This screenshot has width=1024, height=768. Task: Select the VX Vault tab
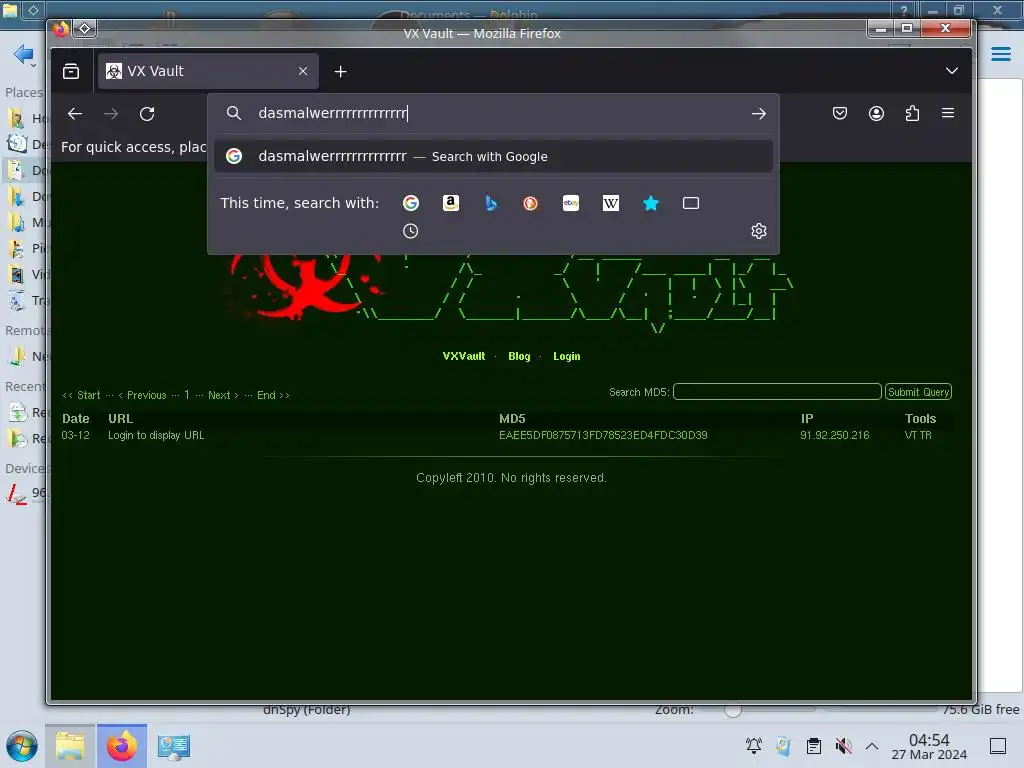click(208, 71)
